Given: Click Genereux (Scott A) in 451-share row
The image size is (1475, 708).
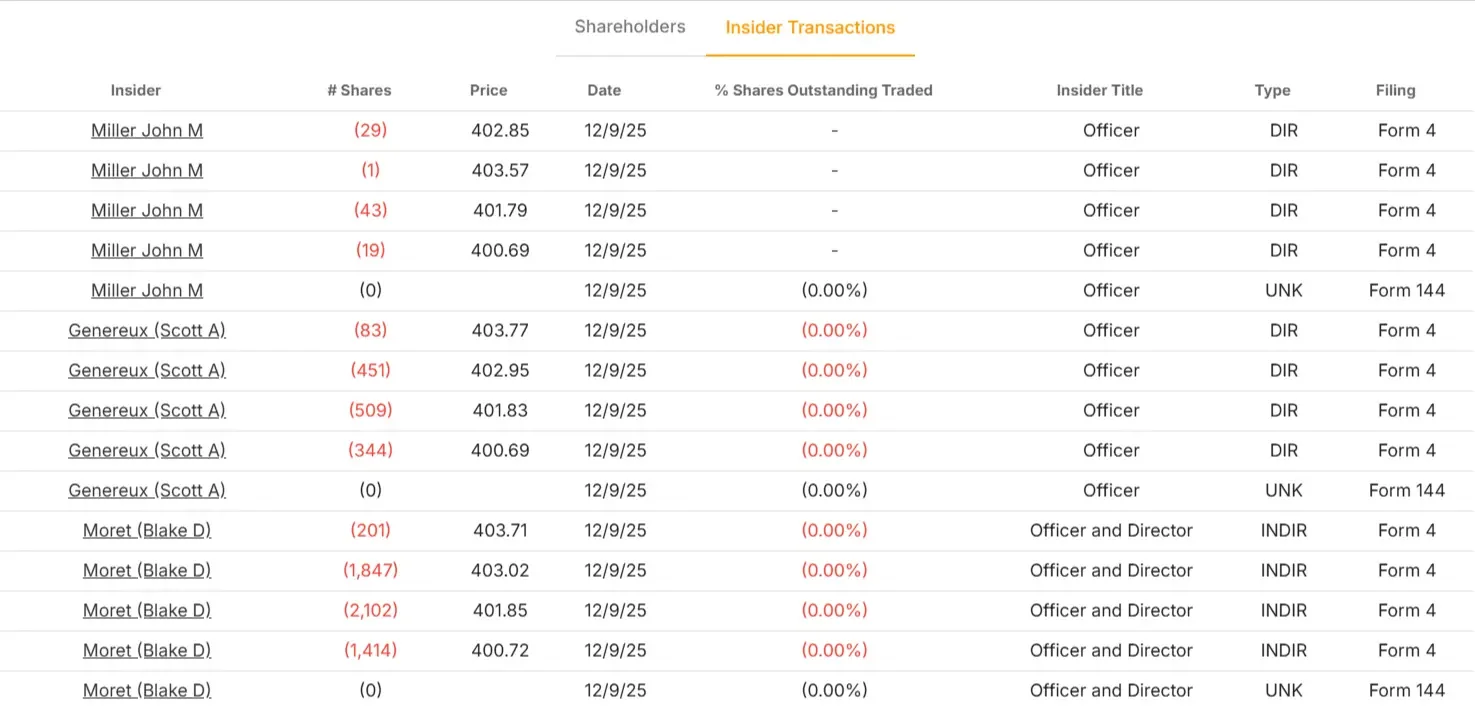Looking at the screenshot, I should 147,371.
